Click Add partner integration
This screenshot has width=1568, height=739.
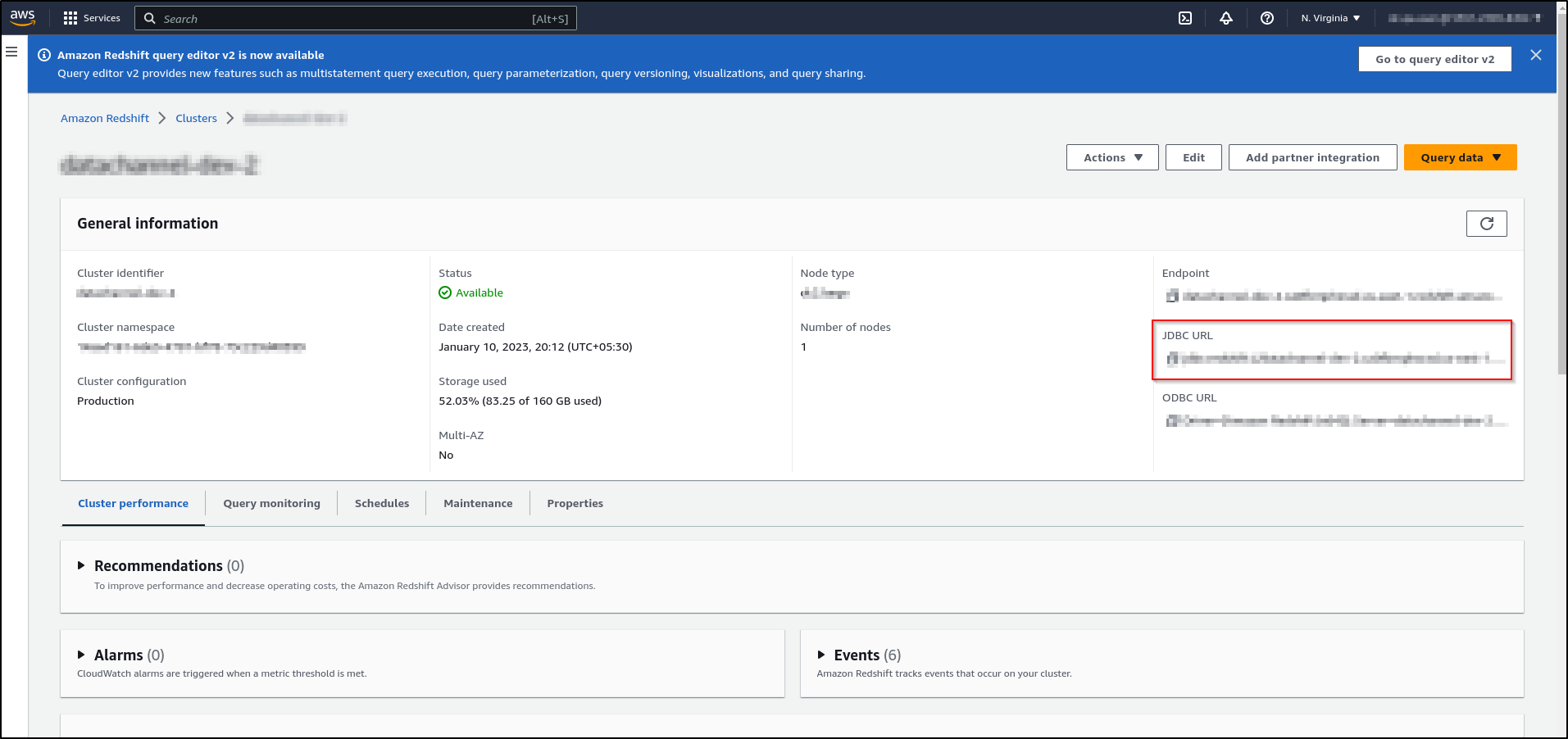click(x=1312, y=157)
